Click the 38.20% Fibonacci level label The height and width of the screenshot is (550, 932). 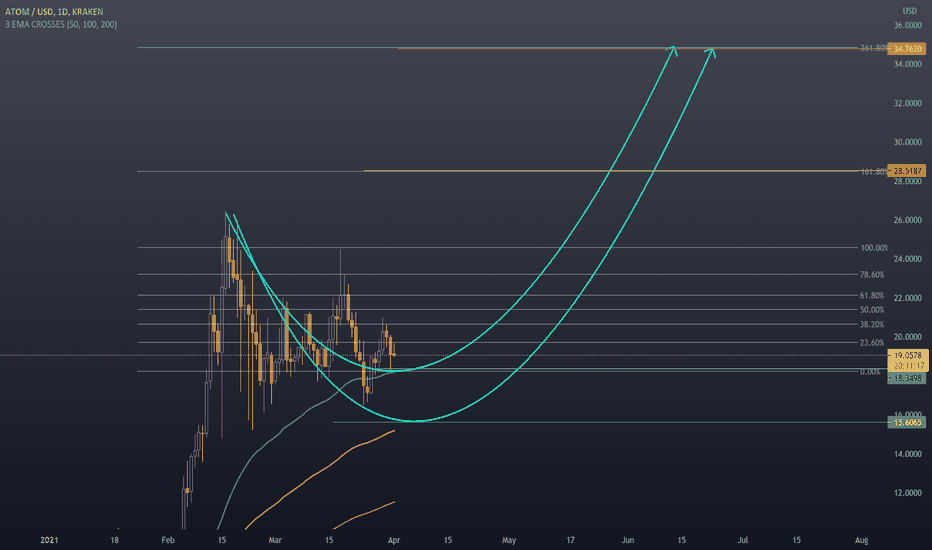pos(872,325)
